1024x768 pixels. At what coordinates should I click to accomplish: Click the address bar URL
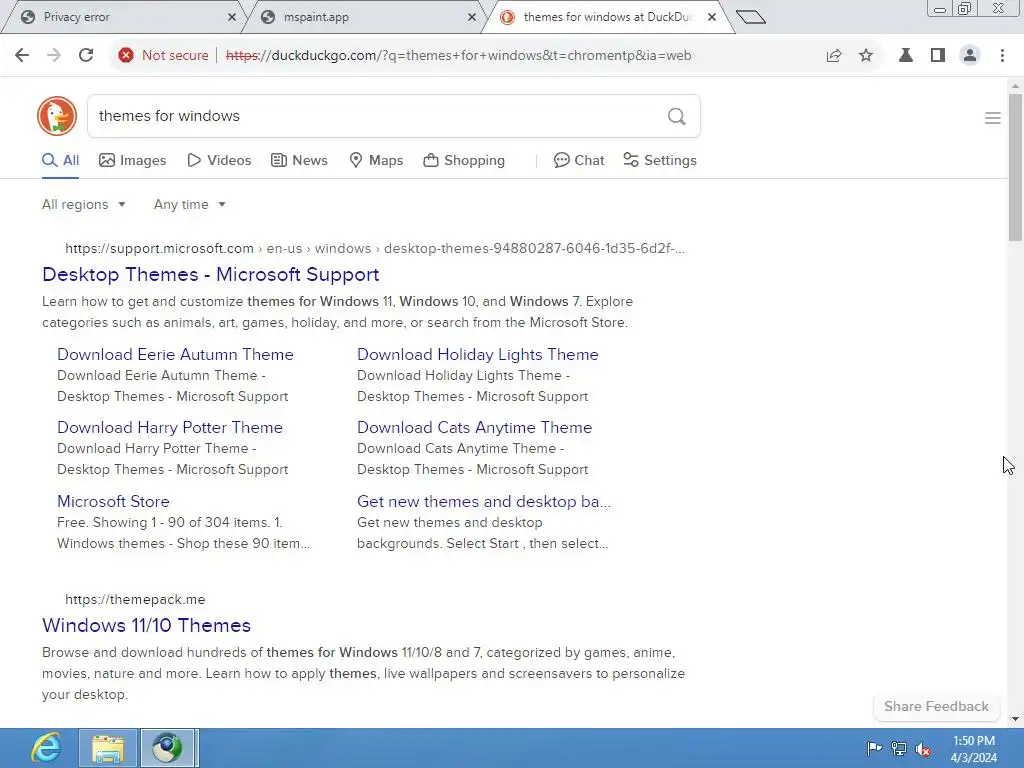pos(458,56)
